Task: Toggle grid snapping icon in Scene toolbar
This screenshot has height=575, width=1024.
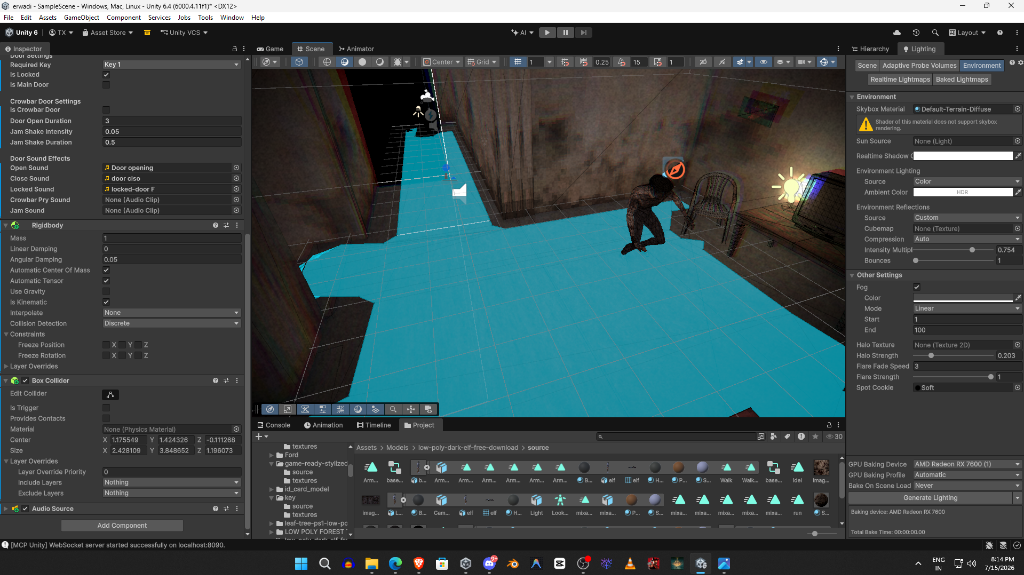Action: tap(565, 62)
